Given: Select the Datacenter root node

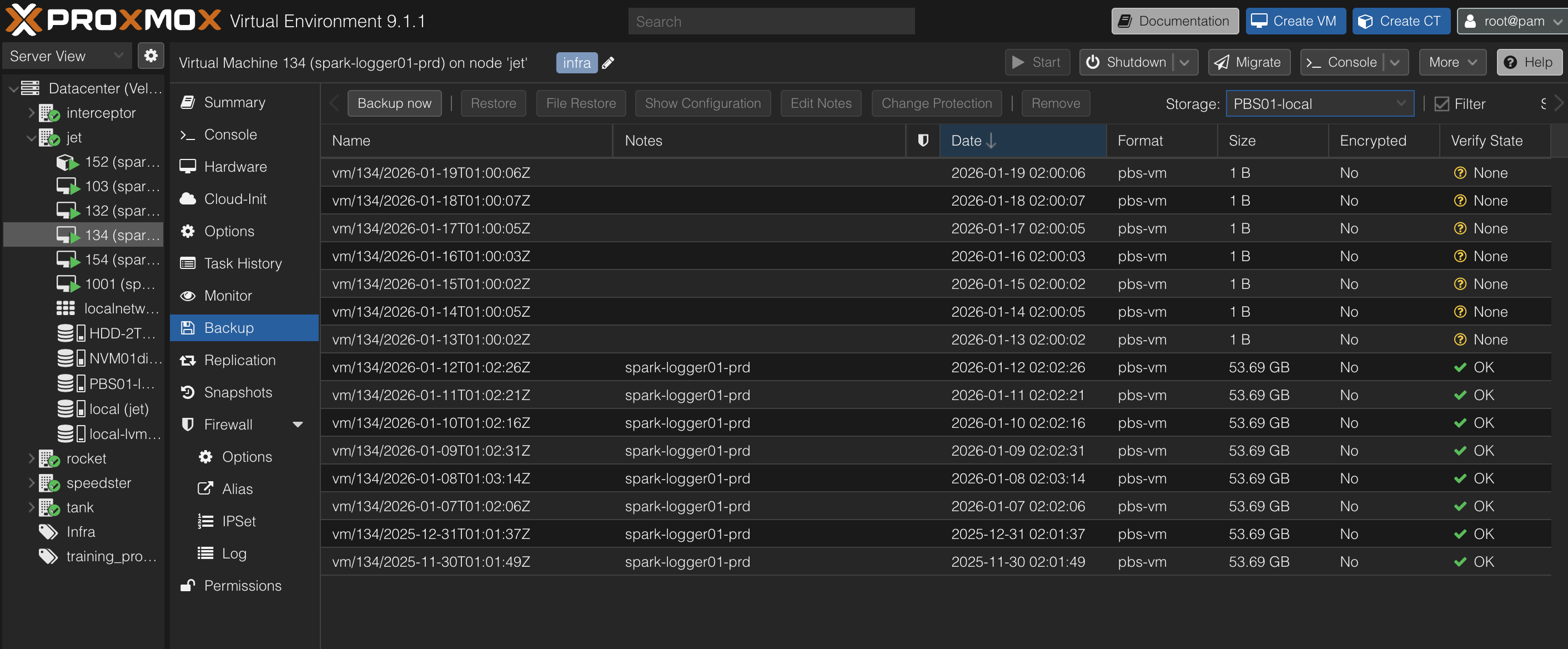Looking at the screenshot, I should (83, 88).
